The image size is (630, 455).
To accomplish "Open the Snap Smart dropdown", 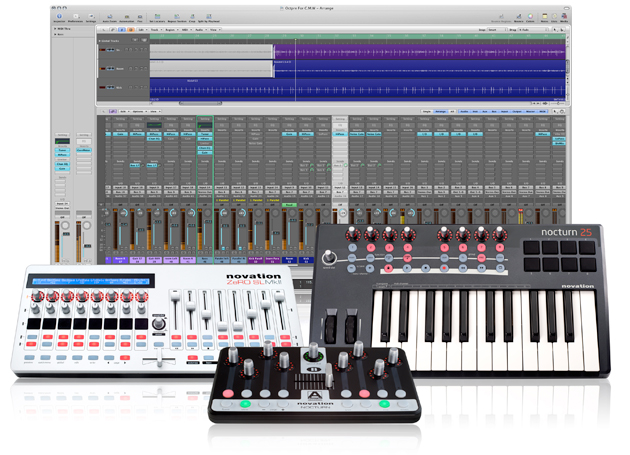I will tap(497, 30).
